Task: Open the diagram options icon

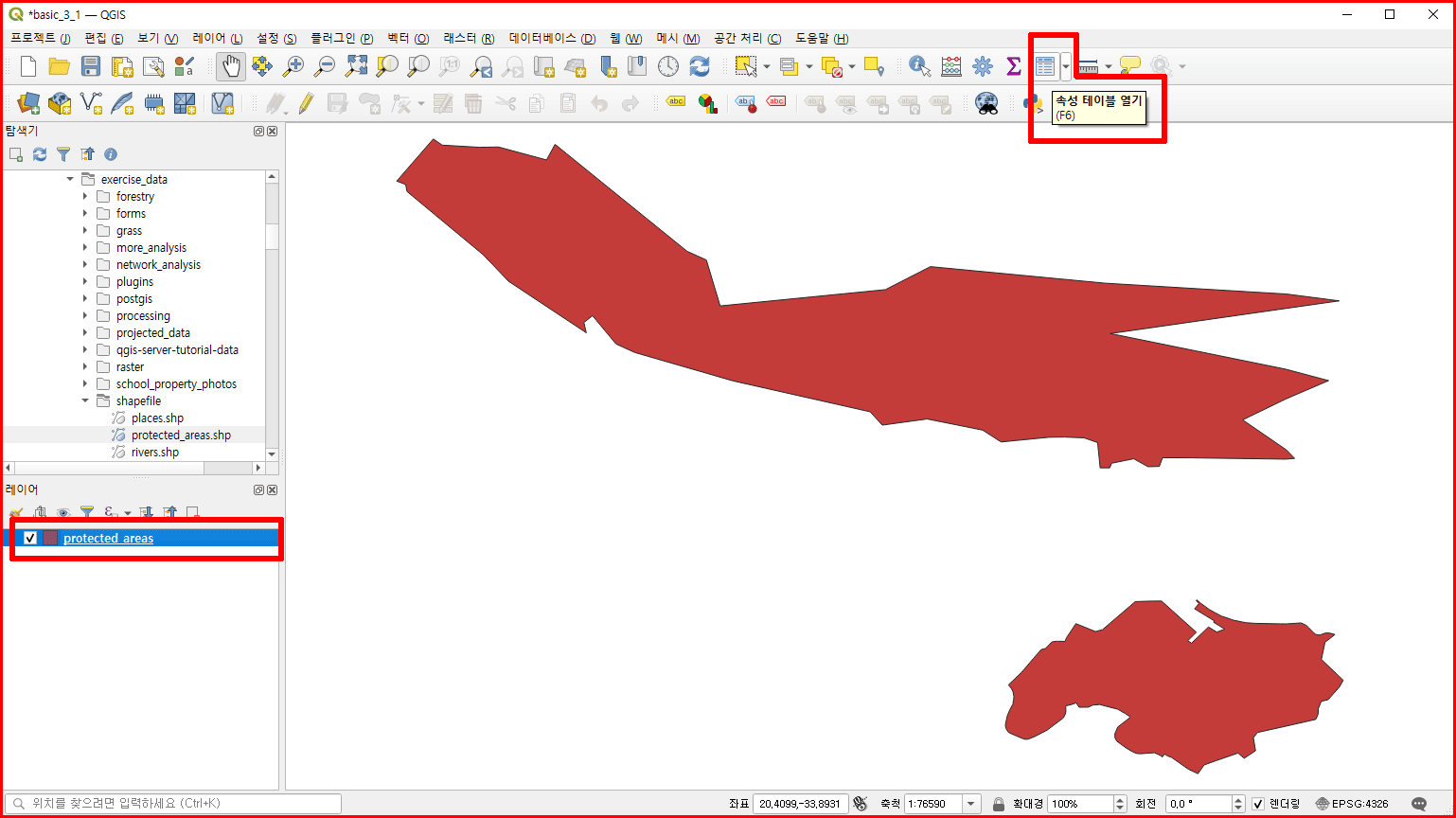Action: pyautogui.click(x=707, y=103)
